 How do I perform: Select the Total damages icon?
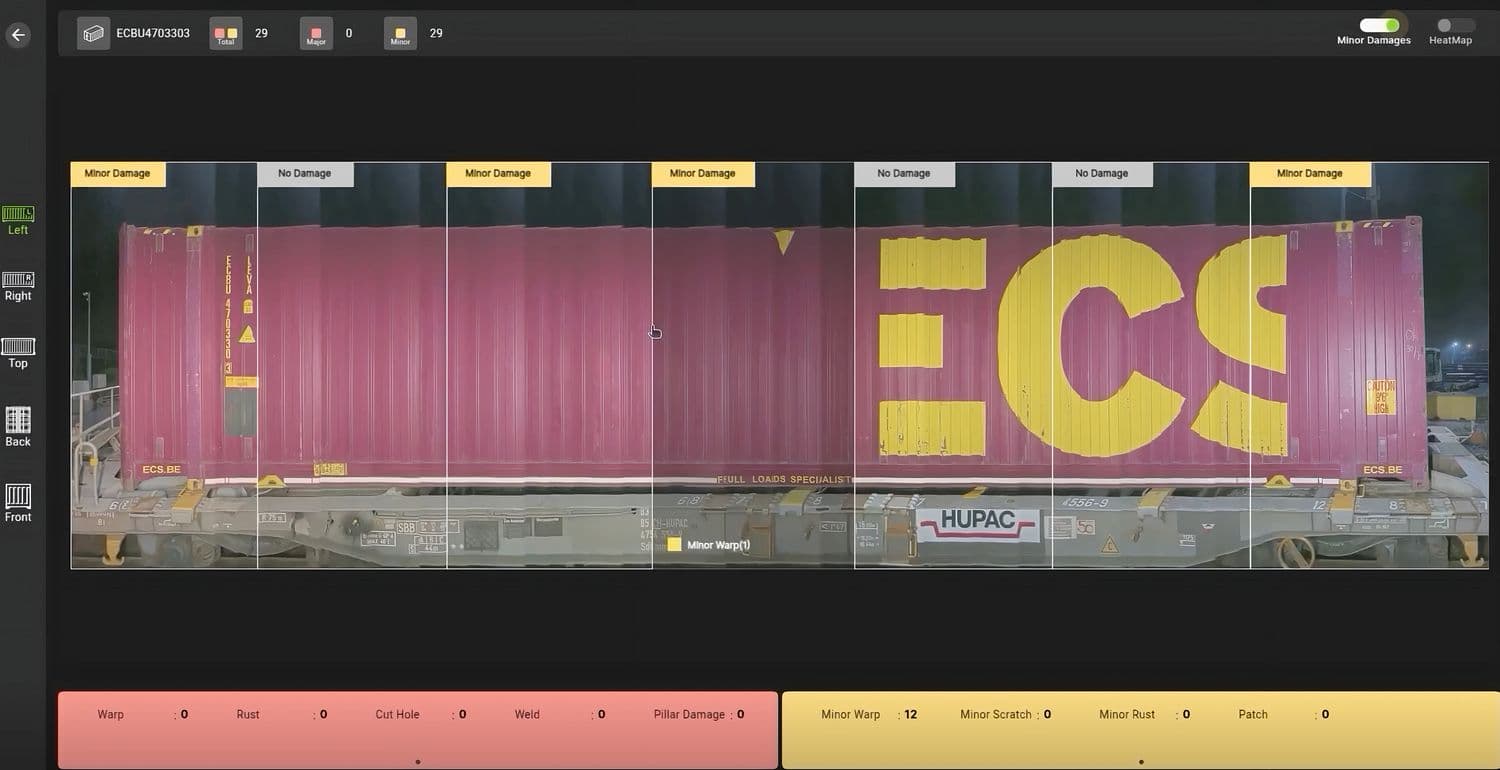226,34
